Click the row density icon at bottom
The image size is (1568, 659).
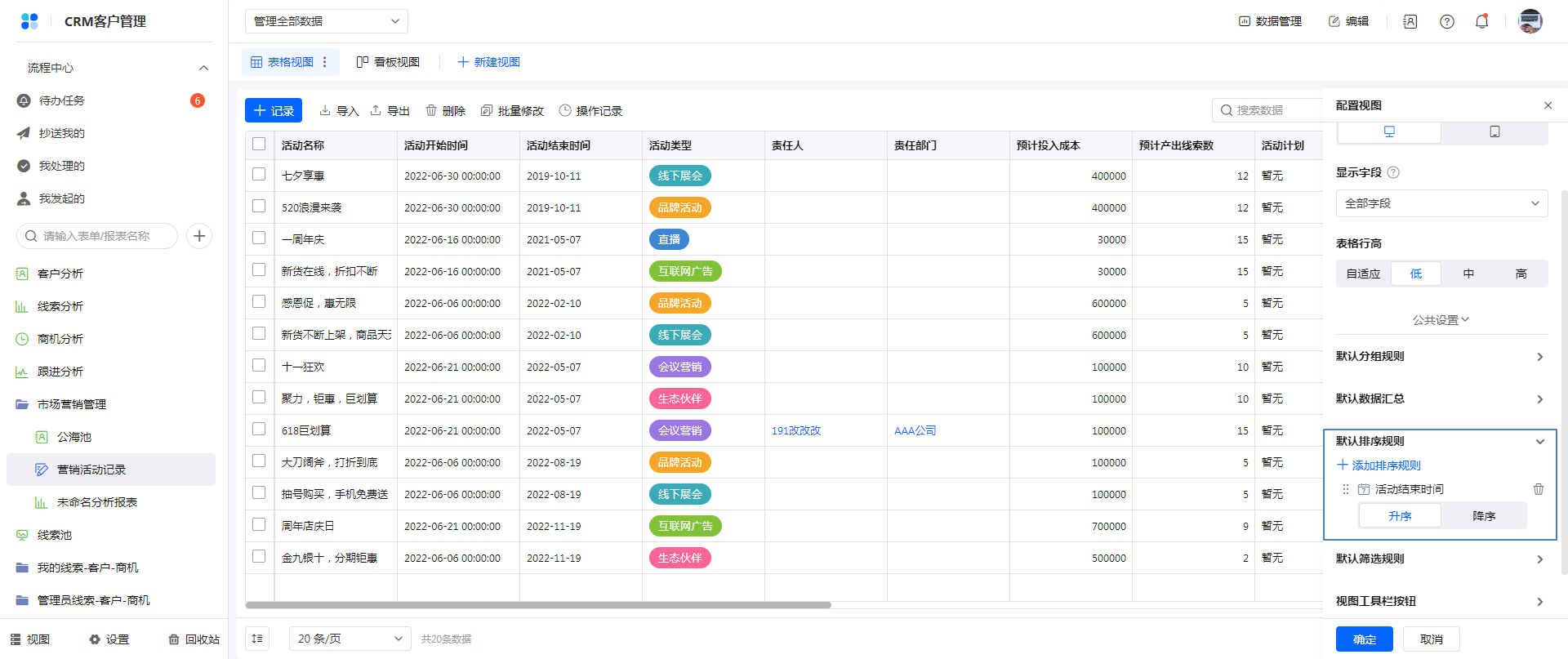pos(257,639)
